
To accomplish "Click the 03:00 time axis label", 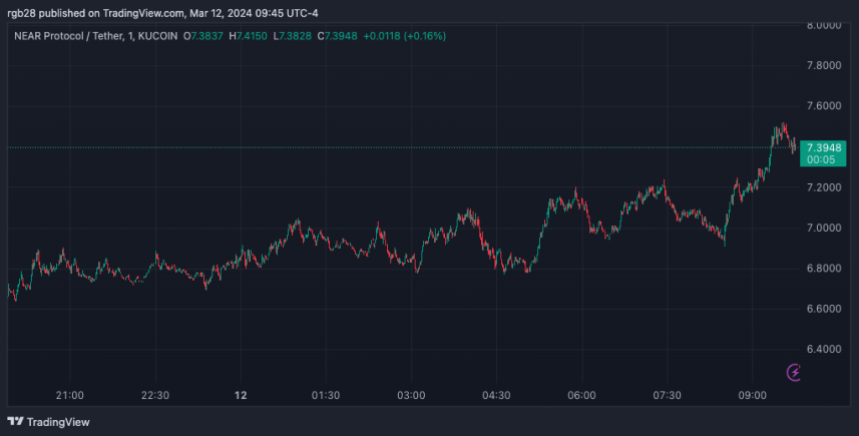I will click(411, 395).
